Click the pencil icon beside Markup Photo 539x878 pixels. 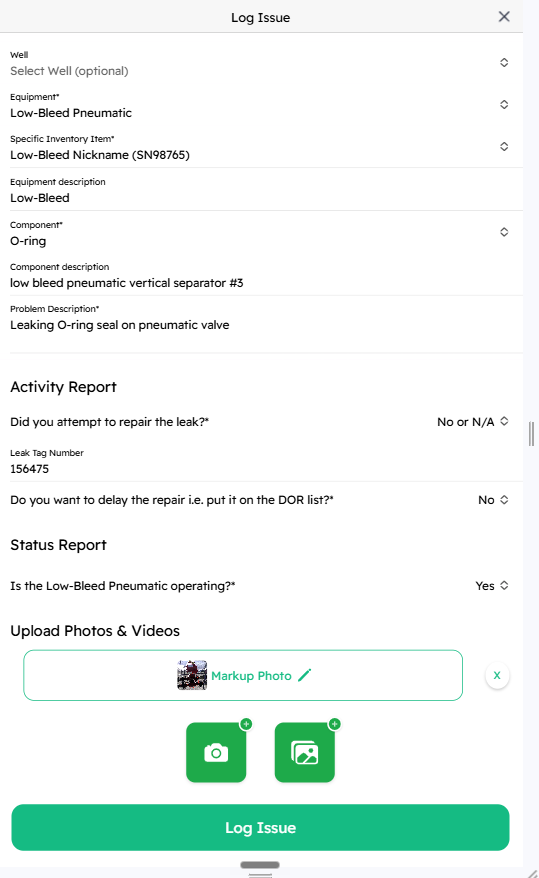click(304, 675)
